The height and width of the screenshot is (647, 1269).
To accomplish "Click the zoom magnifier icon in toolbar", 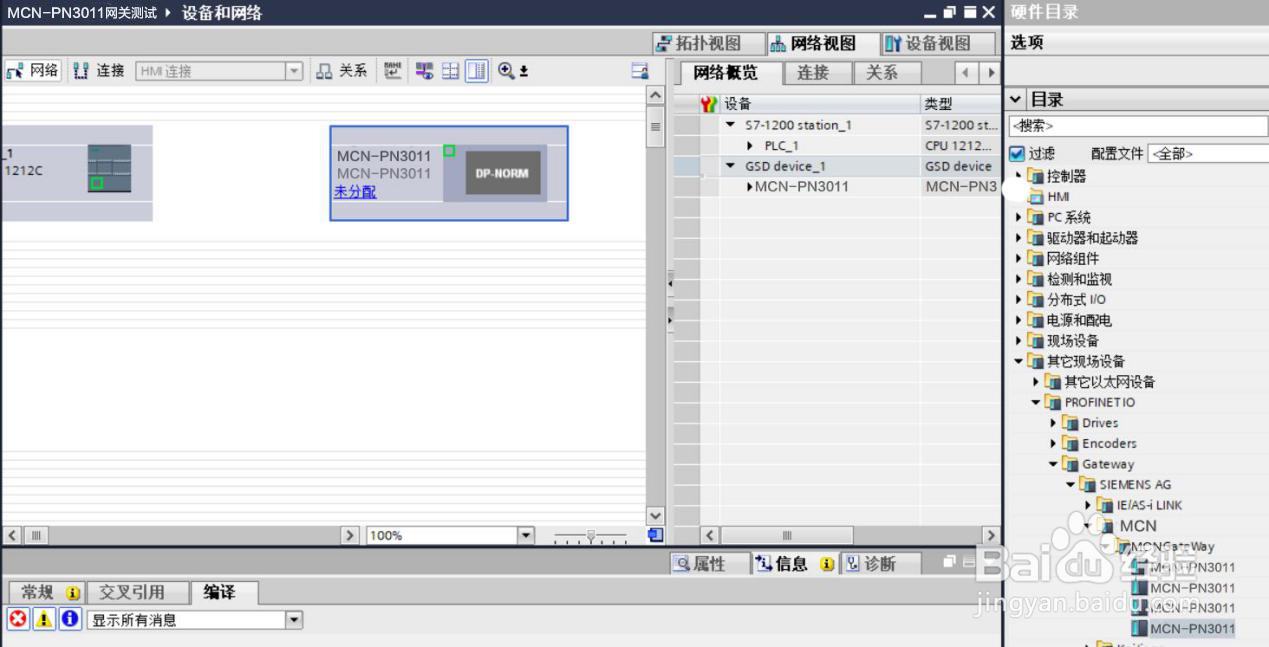I will click(x=506, y=71).
